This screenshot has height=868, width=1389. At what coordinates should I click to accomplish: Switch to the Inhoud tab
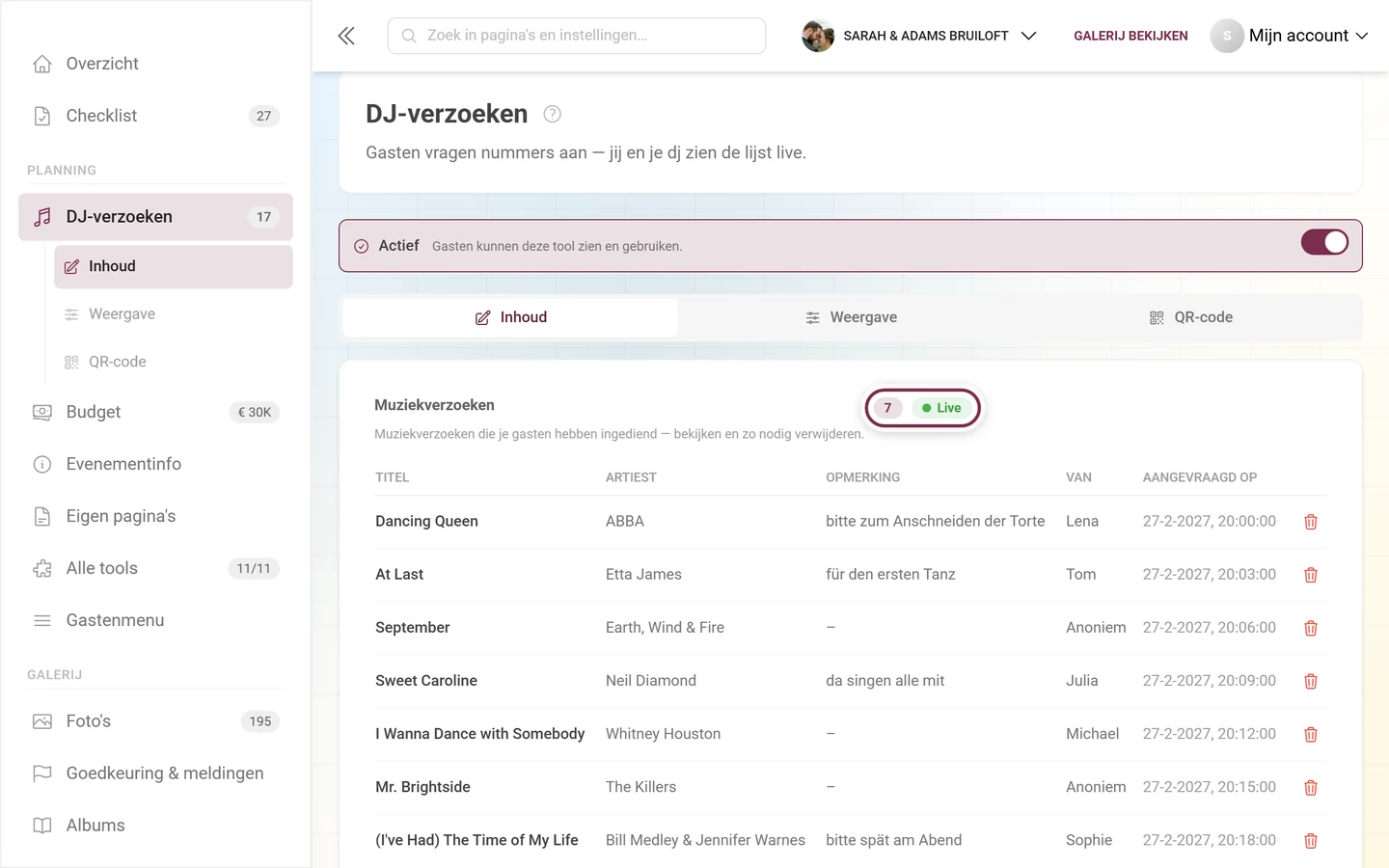coord(510,317)
